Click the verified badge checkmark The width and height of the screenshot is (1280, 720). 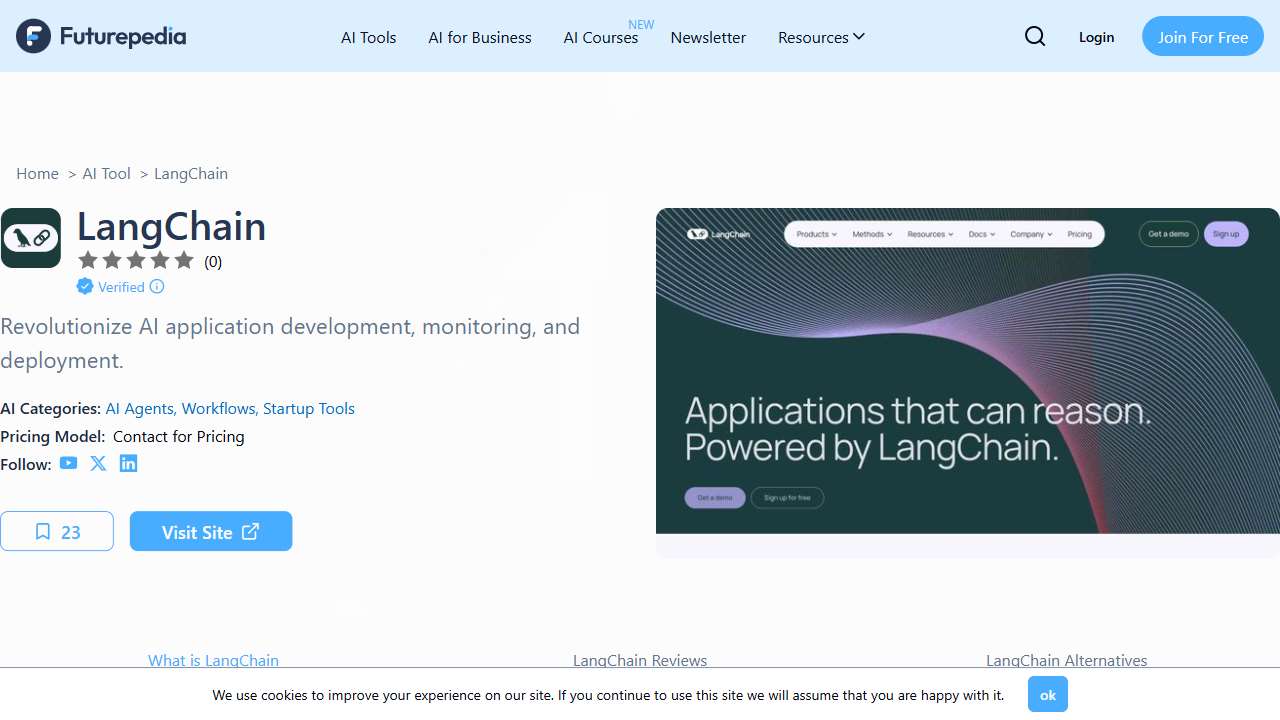(85, 287)
